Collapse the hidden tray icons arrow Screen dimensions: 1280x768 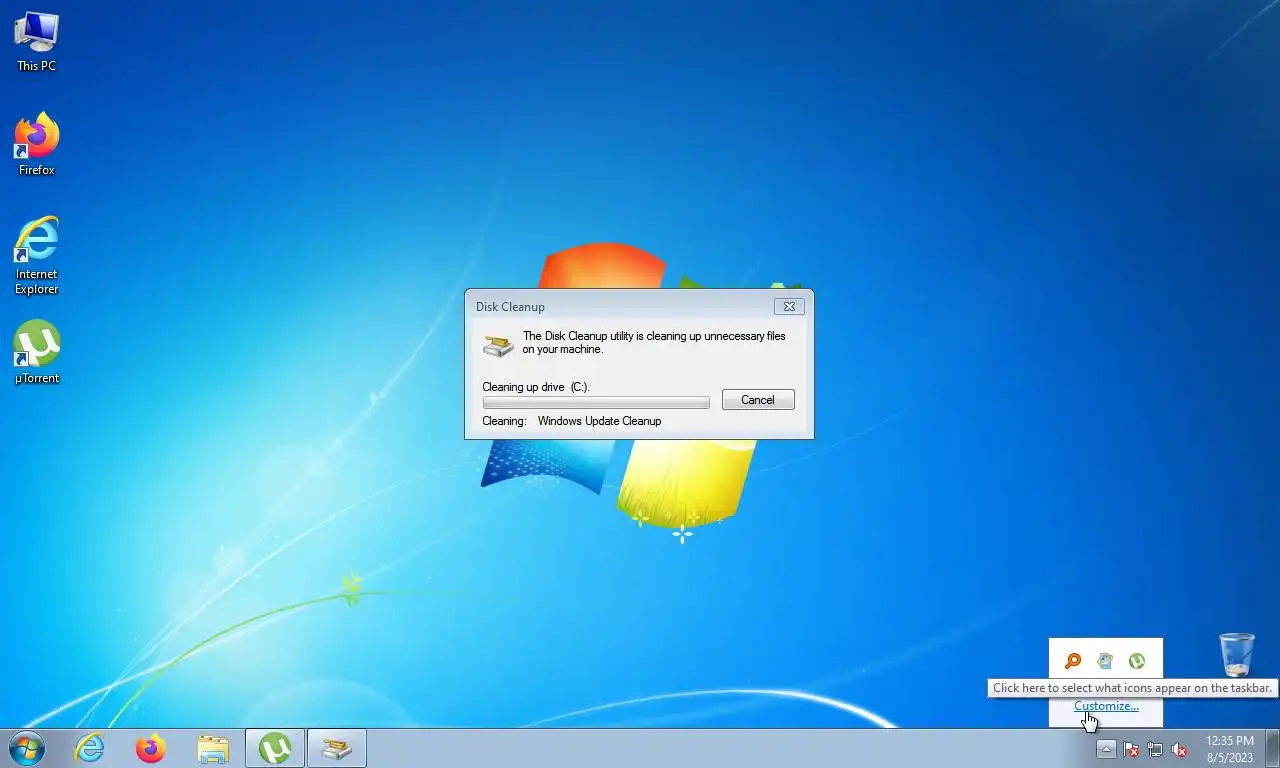point(1106,749)
